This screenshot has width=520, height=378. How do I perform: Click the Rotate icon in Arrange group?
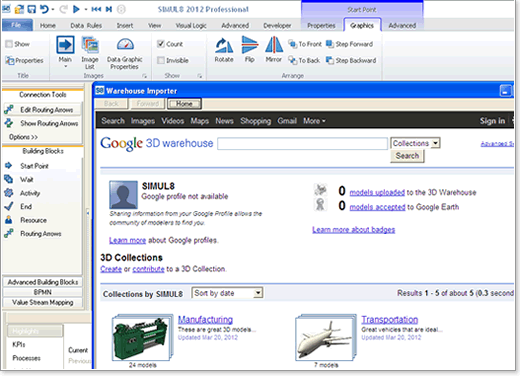pos(224,46)
